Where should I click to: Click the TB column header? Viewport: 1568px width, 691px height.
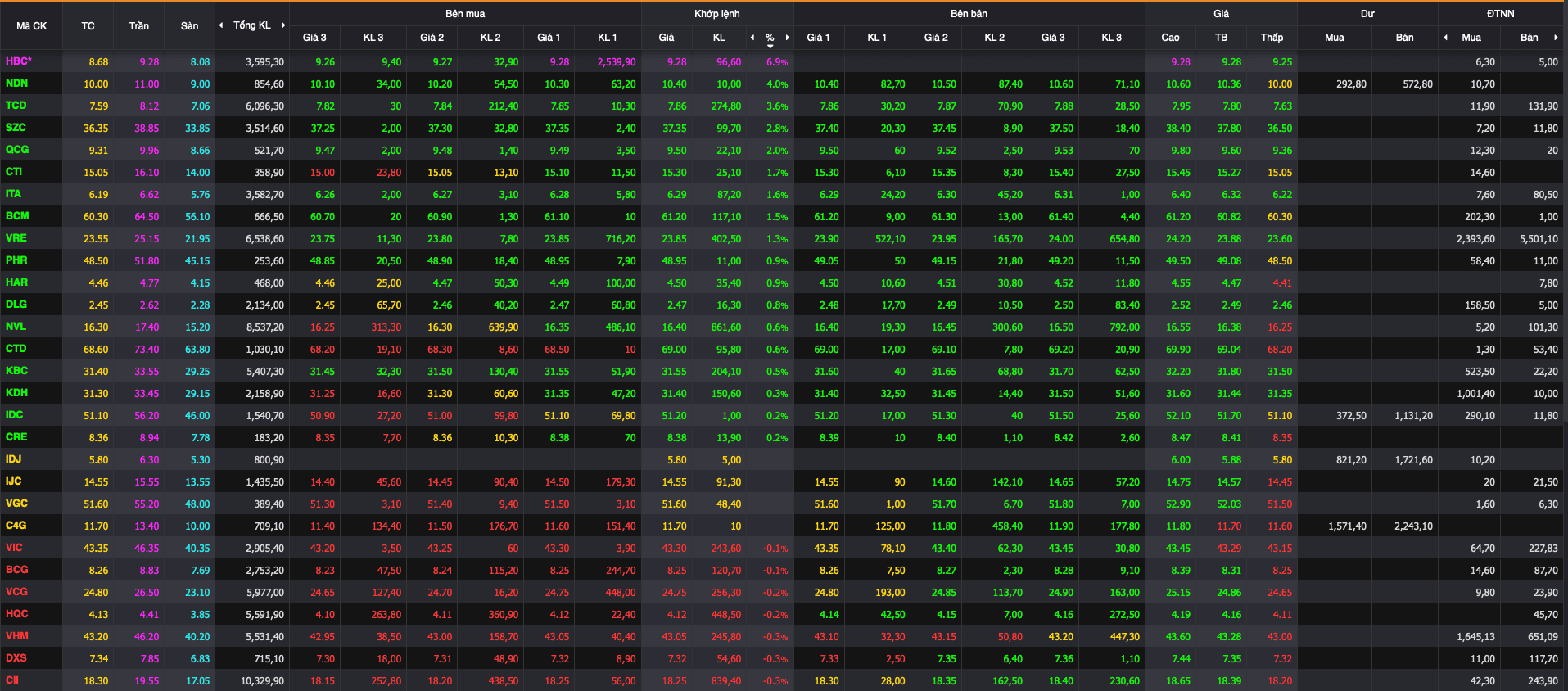(1221, 38)
